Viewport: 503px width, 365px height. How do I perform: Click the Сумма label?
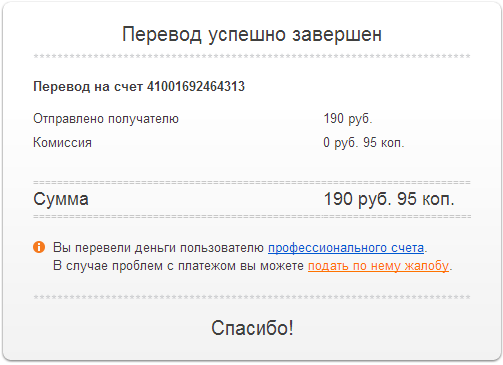click(61, 199)
